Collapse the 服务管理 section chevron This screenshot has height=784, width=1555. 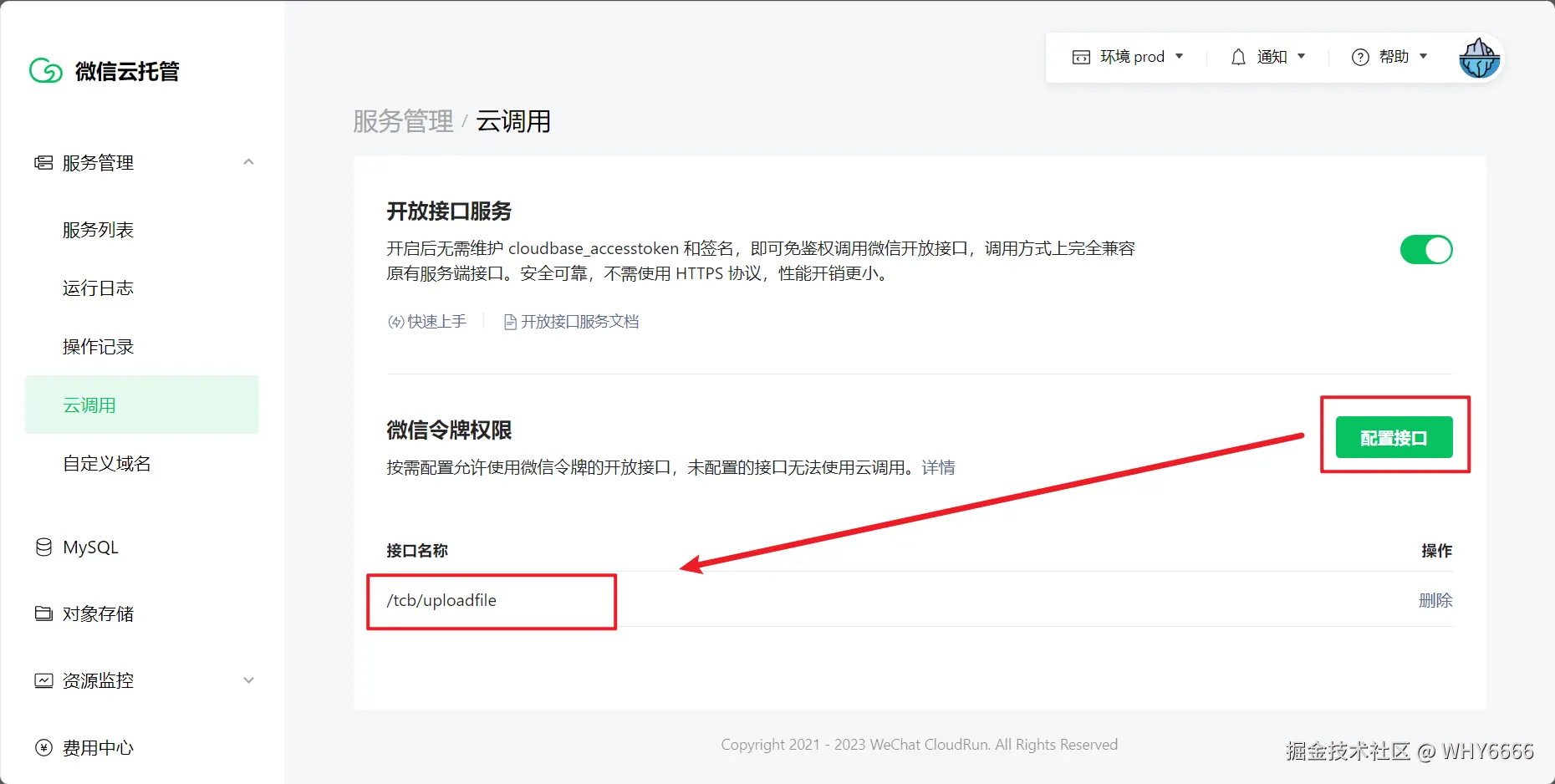coord(248,162)
